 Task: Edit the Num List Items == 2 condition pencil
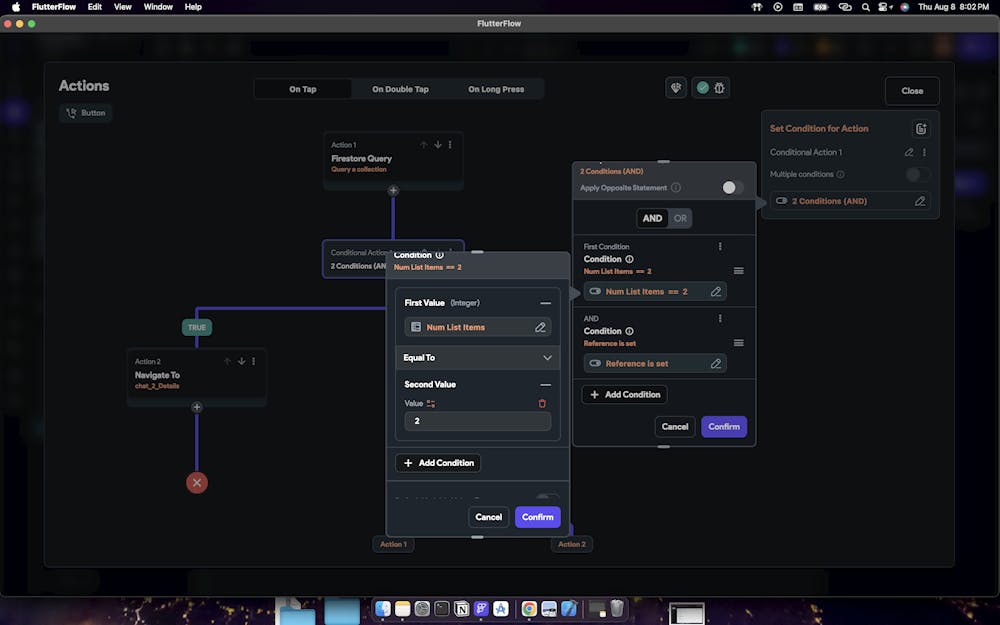716,291
